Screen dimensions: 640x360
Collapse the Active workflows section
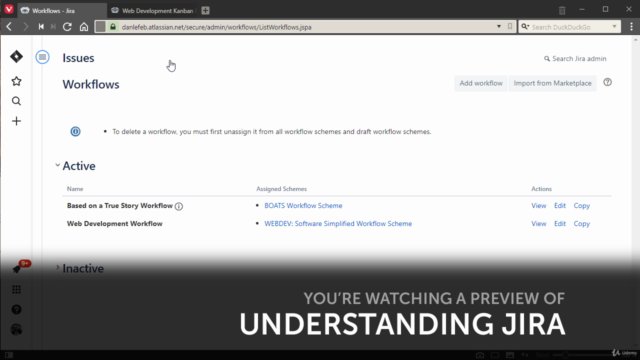pyautogui.click(x=58, y=165)
